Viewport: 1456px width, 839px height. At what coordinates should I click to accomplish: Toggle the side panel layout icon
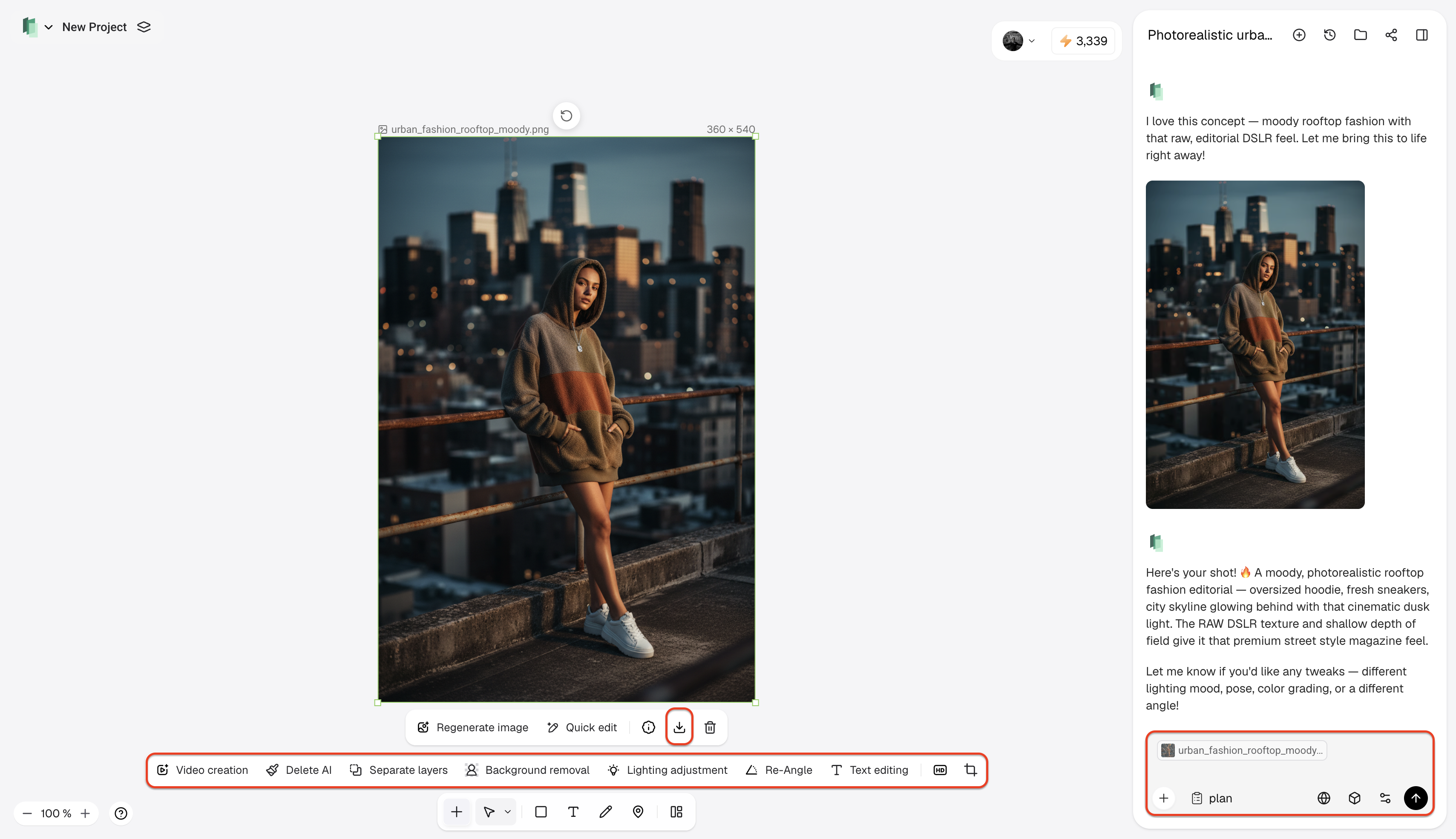(1421, 35)
